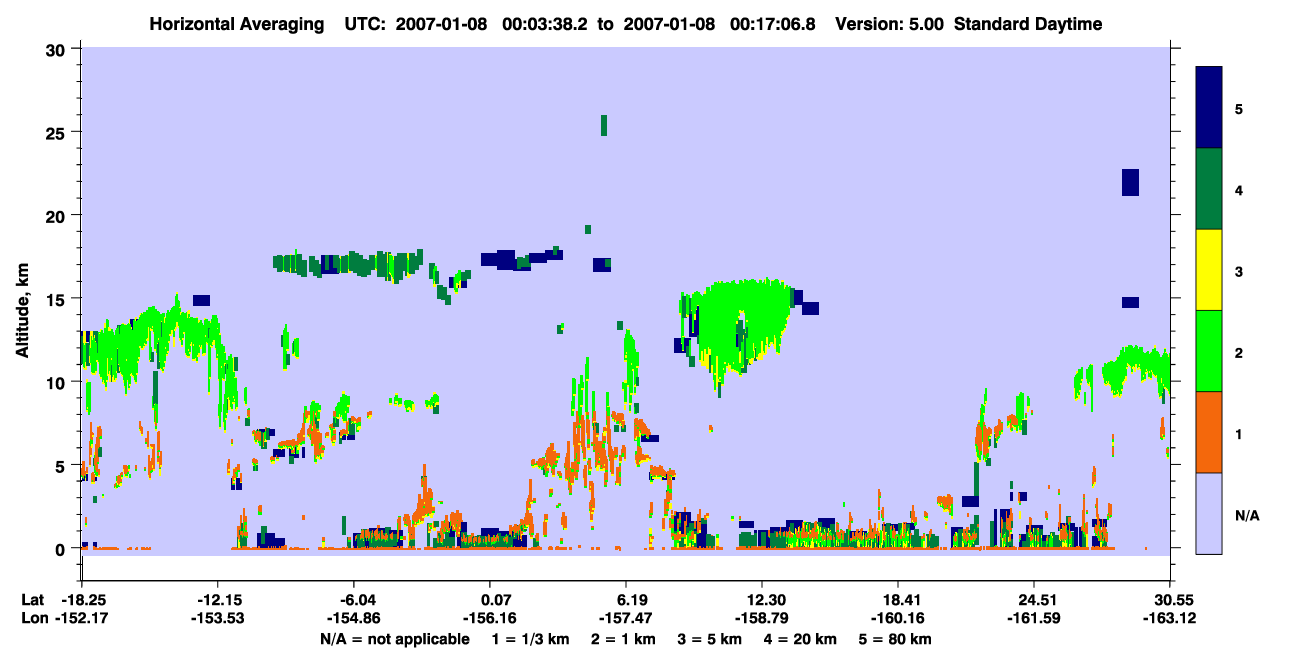Click longitude value -153.53
The image size is (1300, 667).
217,619
